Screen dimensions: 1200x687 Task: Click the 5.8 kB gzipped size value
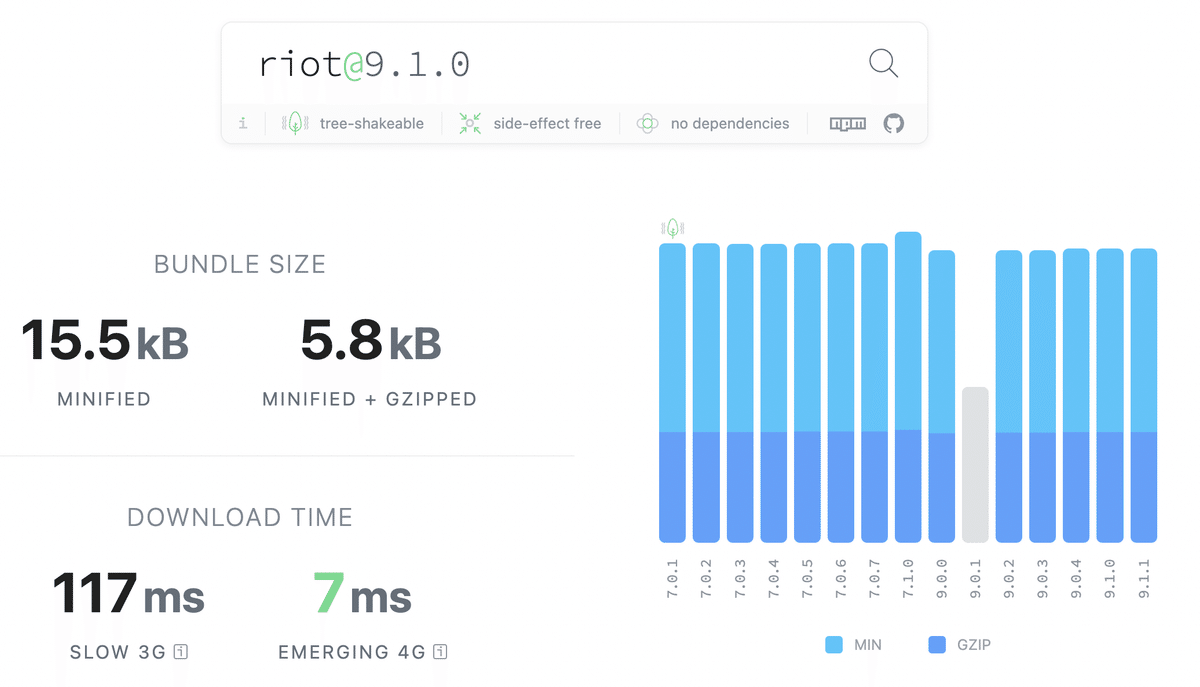(370, 340)
